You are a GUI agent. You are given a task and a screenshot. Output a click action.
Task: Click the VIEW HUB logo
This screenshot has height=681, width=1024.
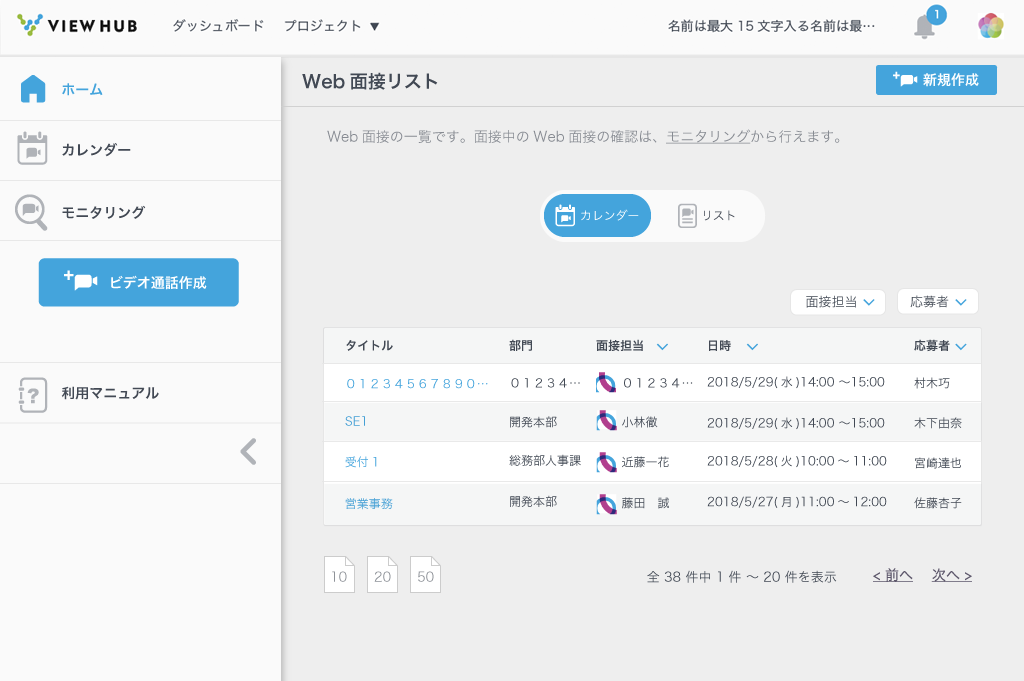click(77, 25)
